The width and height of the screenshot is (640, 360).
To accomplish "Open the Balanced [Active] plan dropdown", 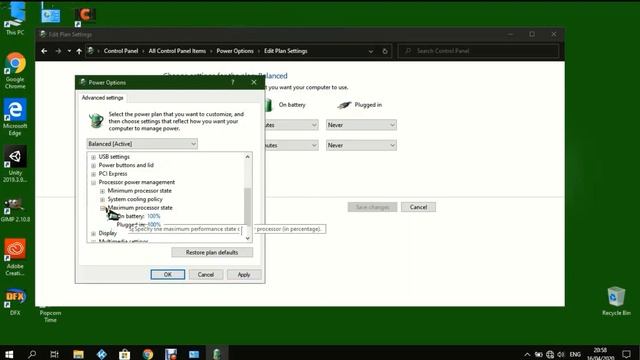I will click(x=142, y=144).
